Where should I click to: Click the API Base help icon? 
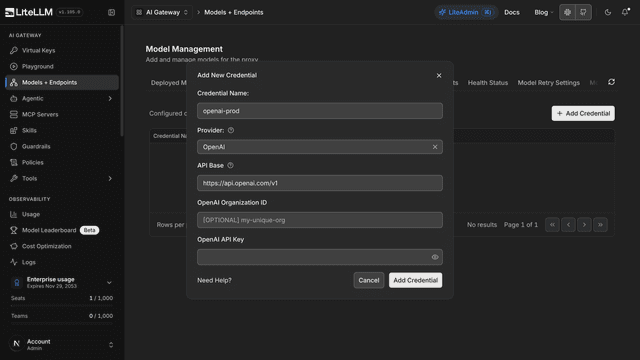click(x=230, y=165)
